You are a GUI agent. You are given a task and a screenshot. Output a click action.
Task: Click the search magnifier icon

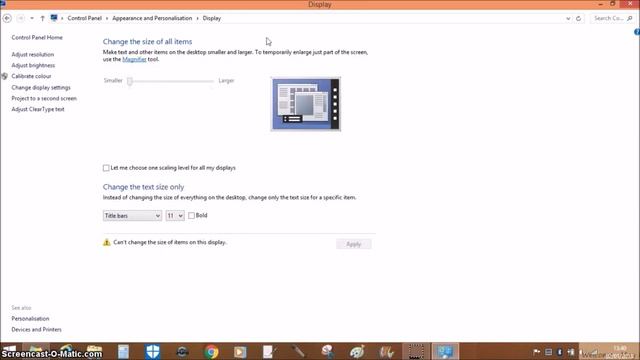coord(630,18)
